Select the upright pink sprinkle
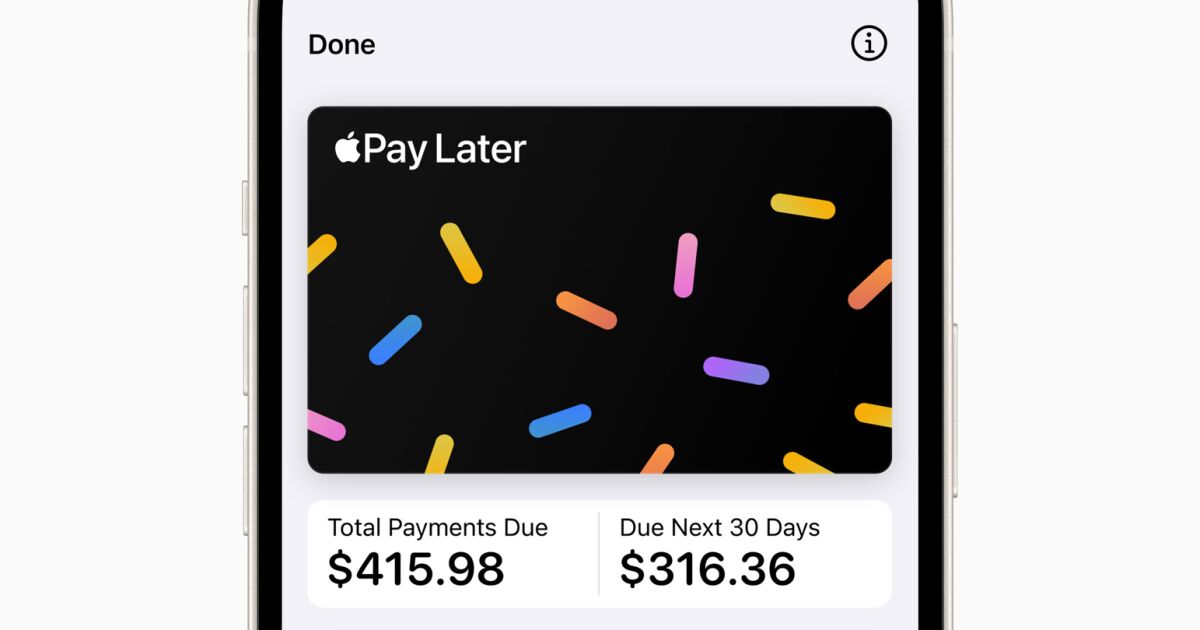This screenshot has width=1200, height=630. click(x=685, y=265)
